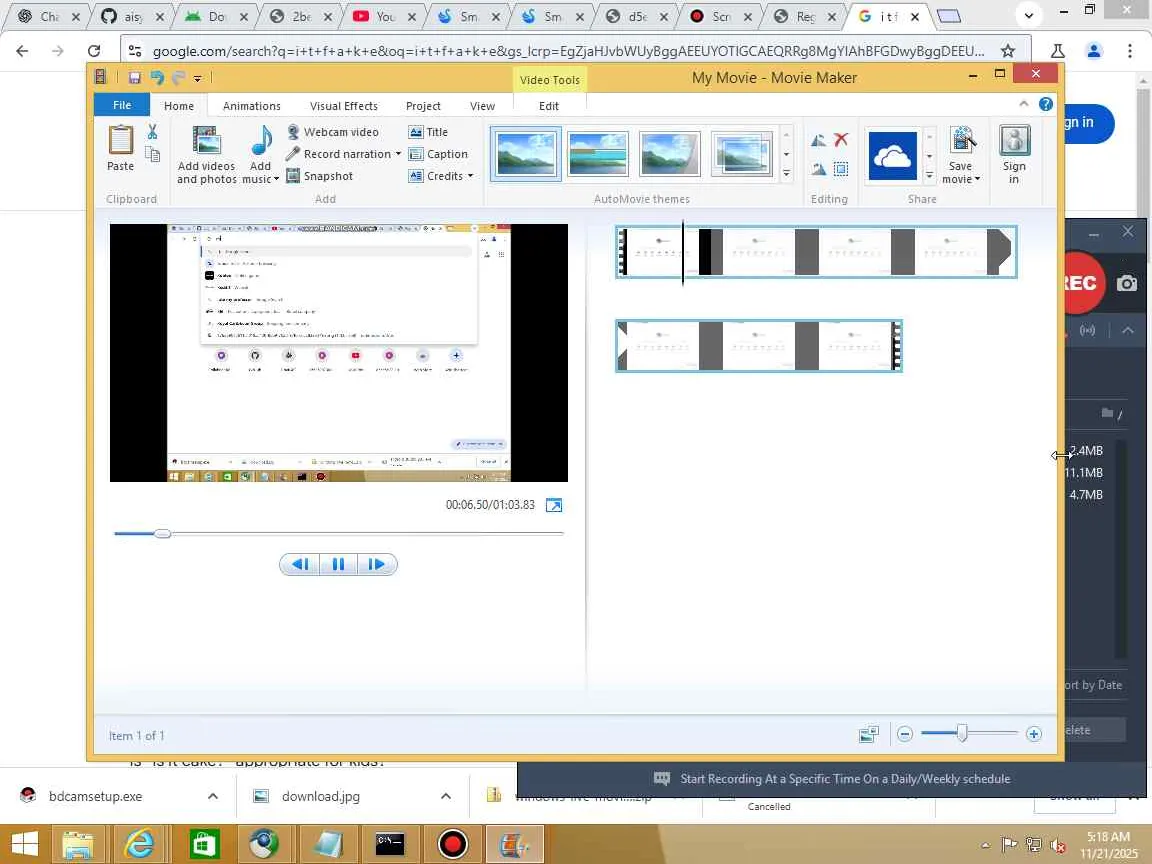Click Bandicam camera screenshot icon
Viewport: 1152px width, 864px height.
(1127, 284)
